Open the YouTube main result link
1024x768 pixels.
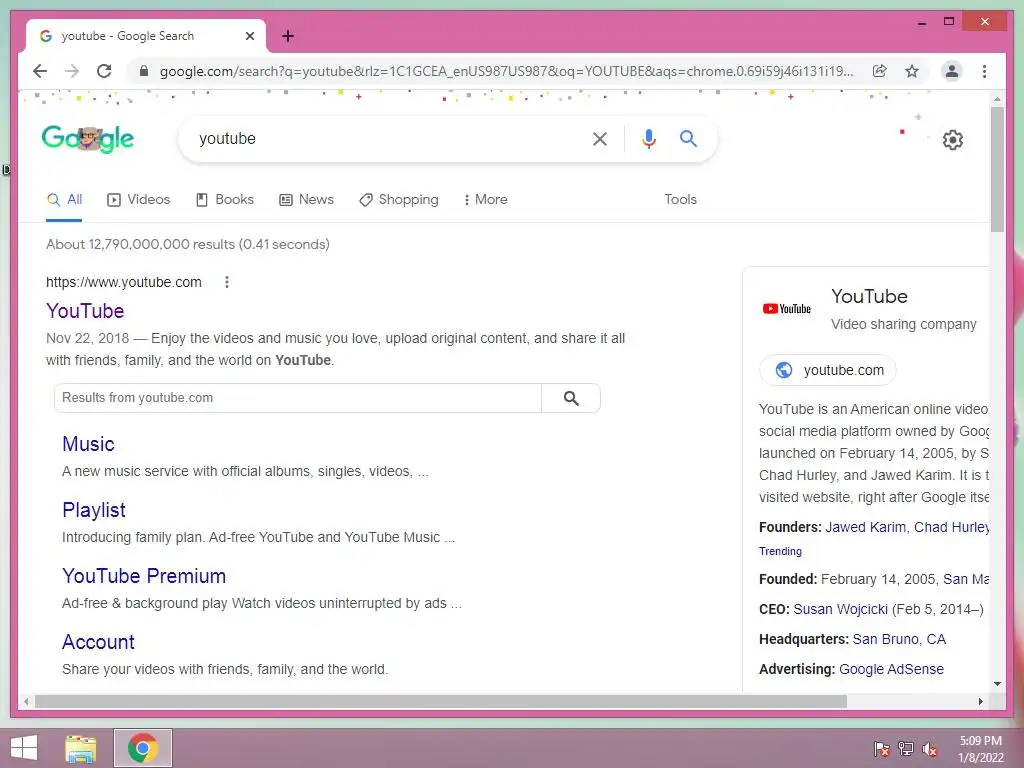tap(85, 311)
